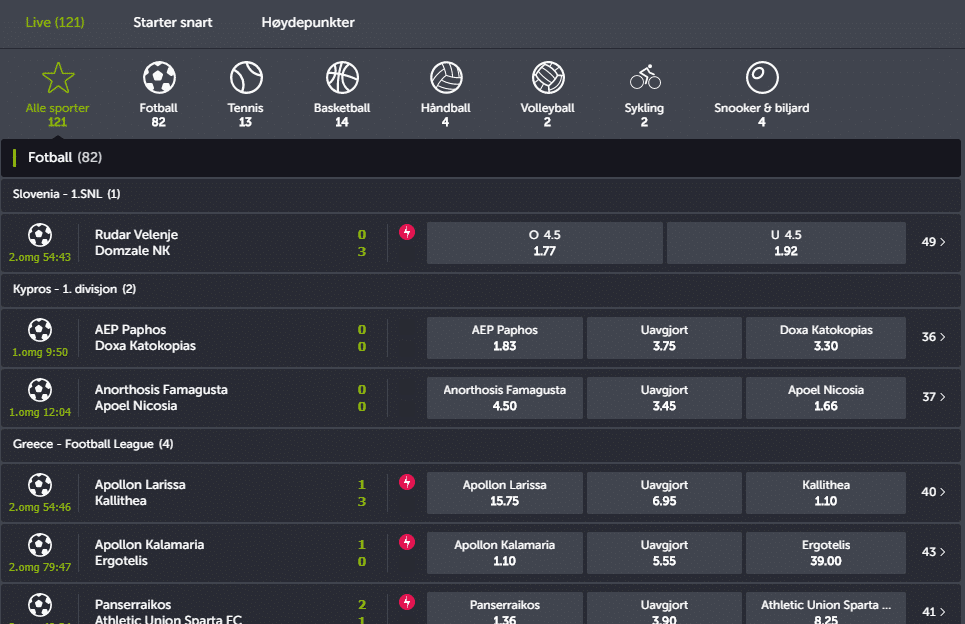The height and width of the screenshot is (624, 965).
Task: Select the Håndball sport icon
Action: coord(446,78)
